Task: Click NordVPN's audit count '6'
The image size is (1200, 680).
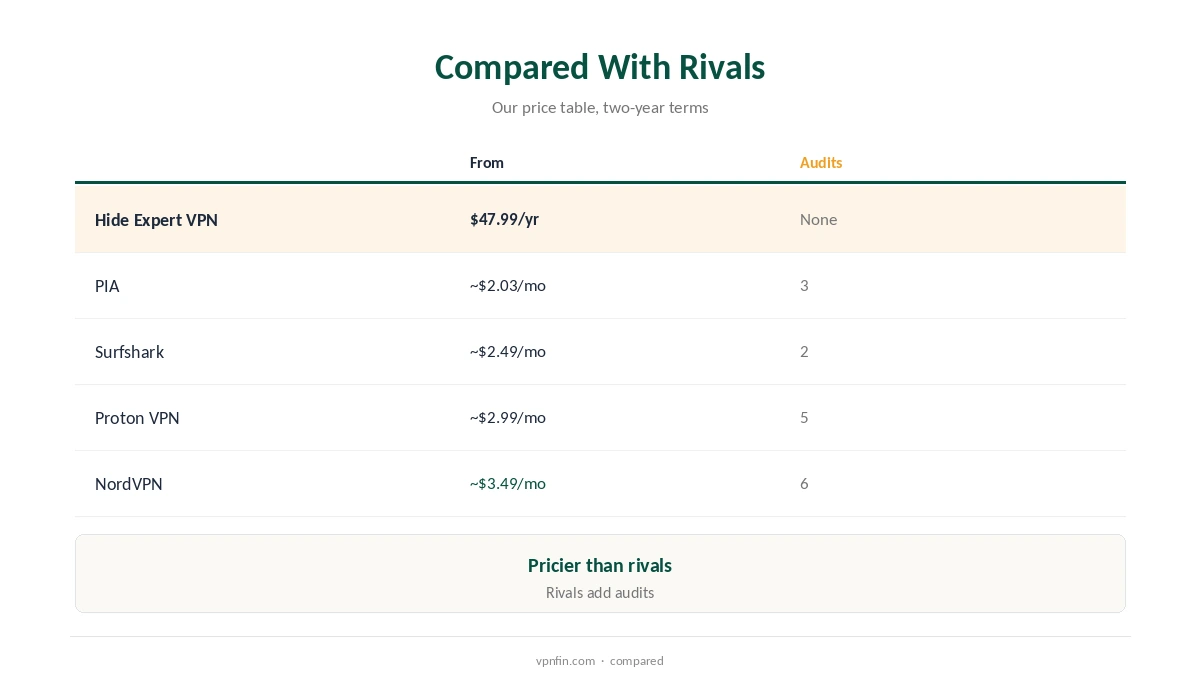Action: (804, 483)
